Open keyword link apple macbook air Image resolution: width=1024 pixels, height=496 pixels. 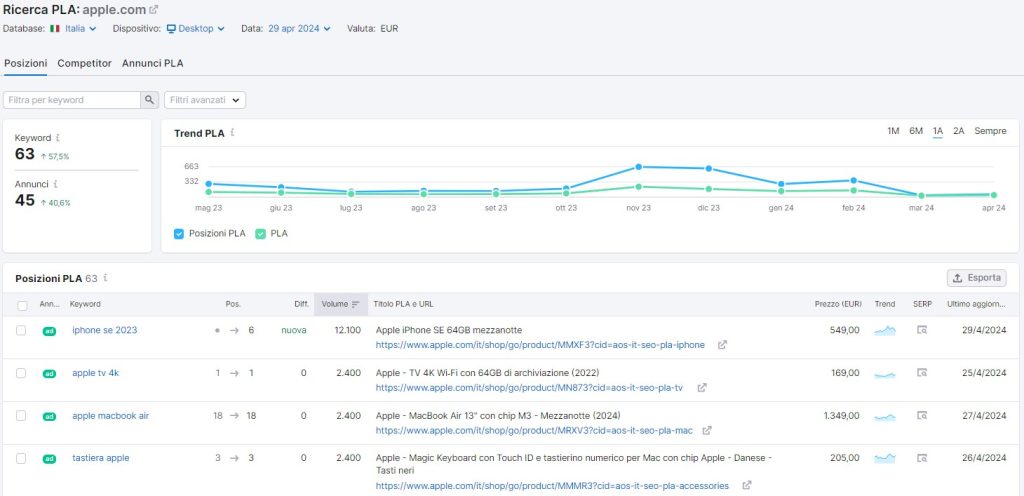(110, 416)
